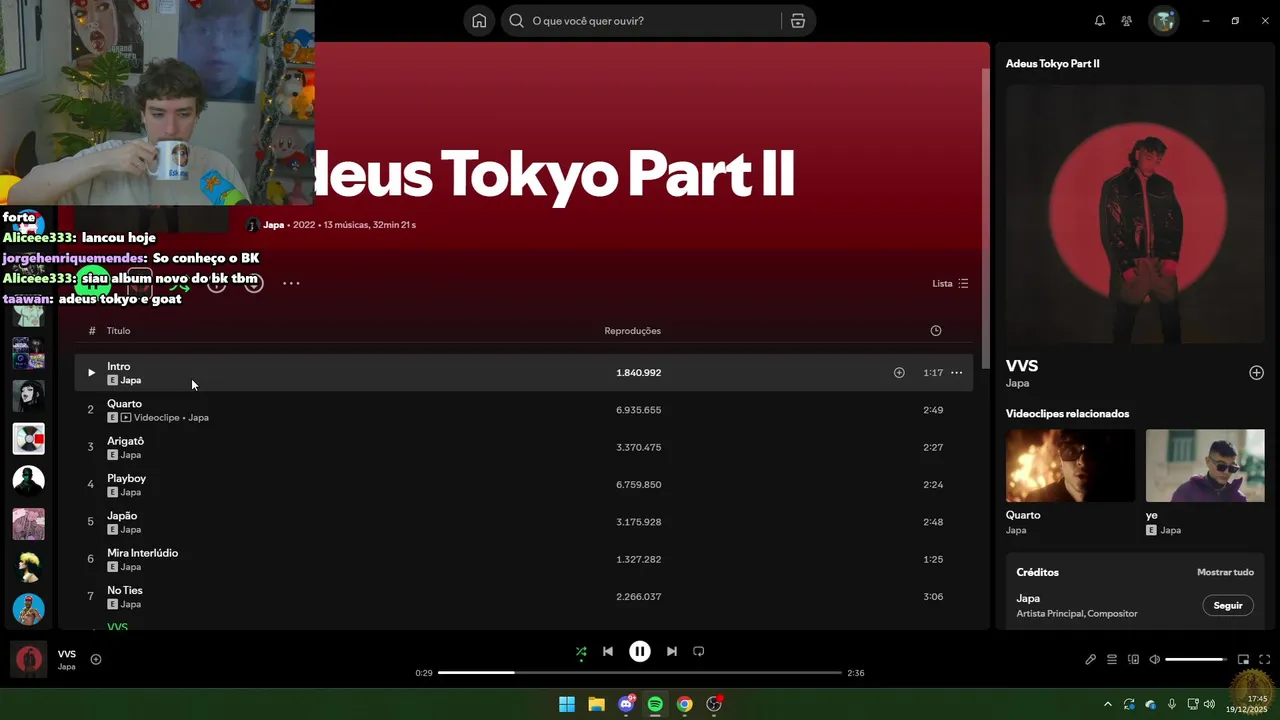
Task: Adjust the volume slider
Action: click(1195, 659)
